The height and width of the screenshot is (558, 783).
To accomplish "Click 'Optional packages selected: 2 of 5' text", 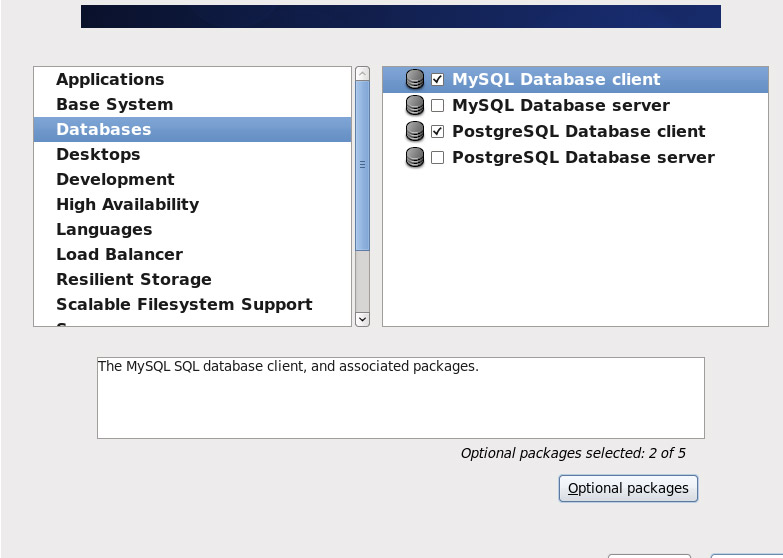I will coord(573,453).
